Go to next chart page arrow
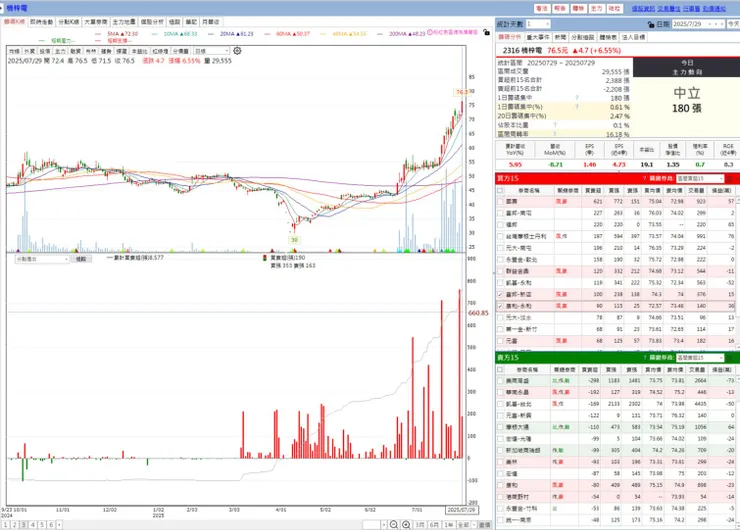The width and height of the screenshot is (740, 530). pos(59,524)
